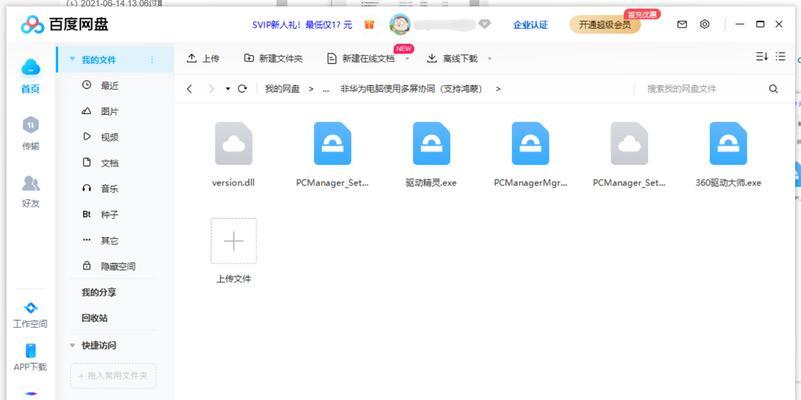Viewport: 801px width, 400px height.
Task: Click the membership diamond icon
Action: pyautogui.click(x=484, y=24)
